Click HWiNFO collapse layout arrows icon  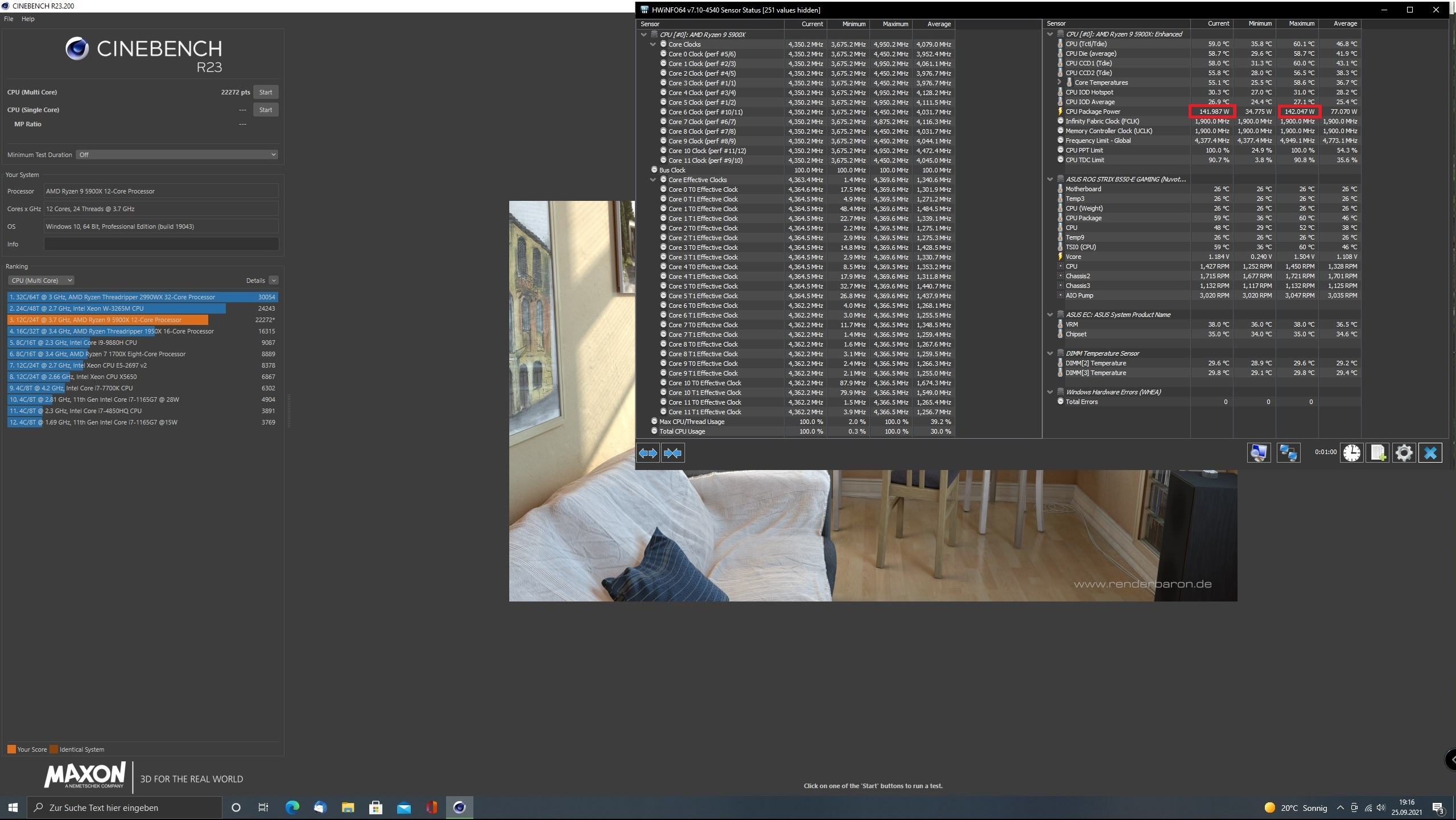pyautogui.click(x=673, y=453)
